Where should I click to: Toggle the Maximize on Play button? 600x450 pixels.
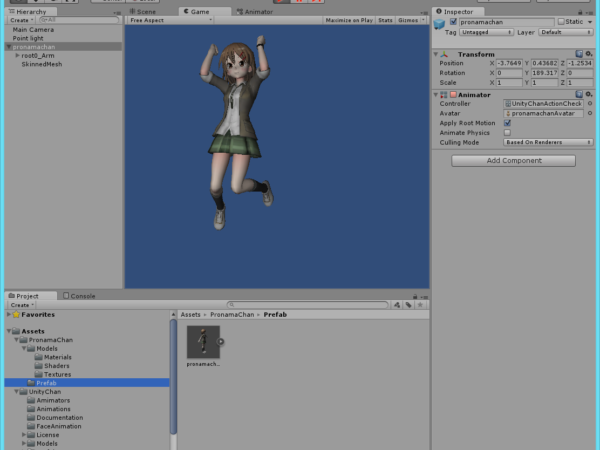tap(349, 20)
